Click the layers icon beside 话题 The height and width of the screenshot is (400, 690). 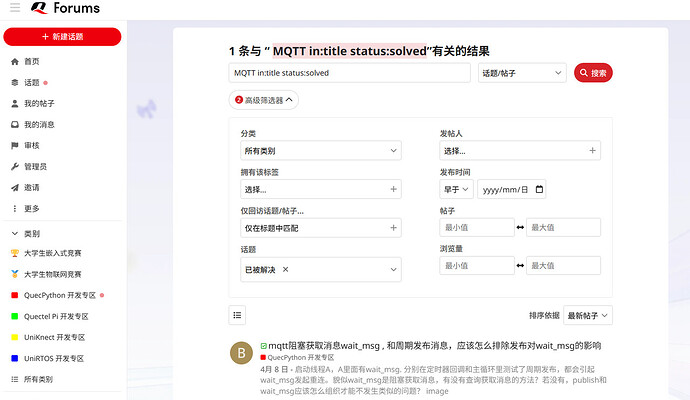[15, 82]
